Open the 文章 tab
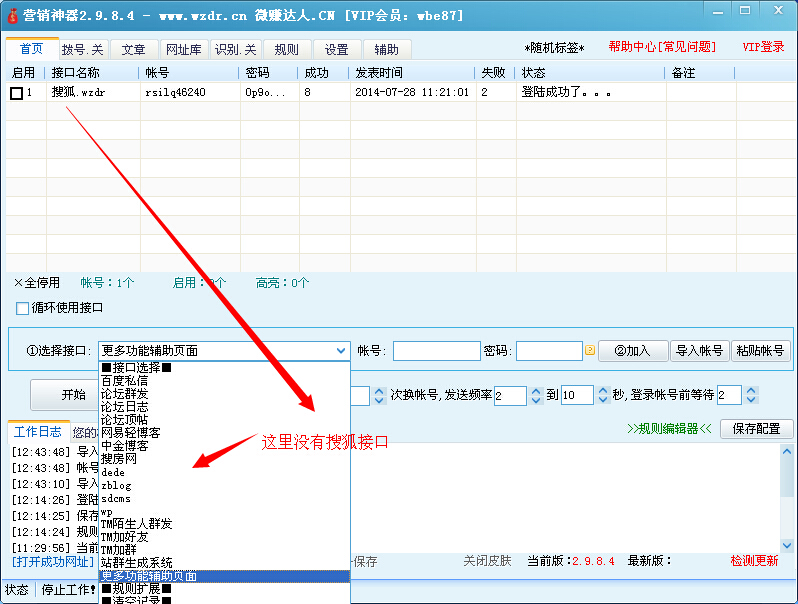Screen dimensions: 798x604 pos(133,49)
